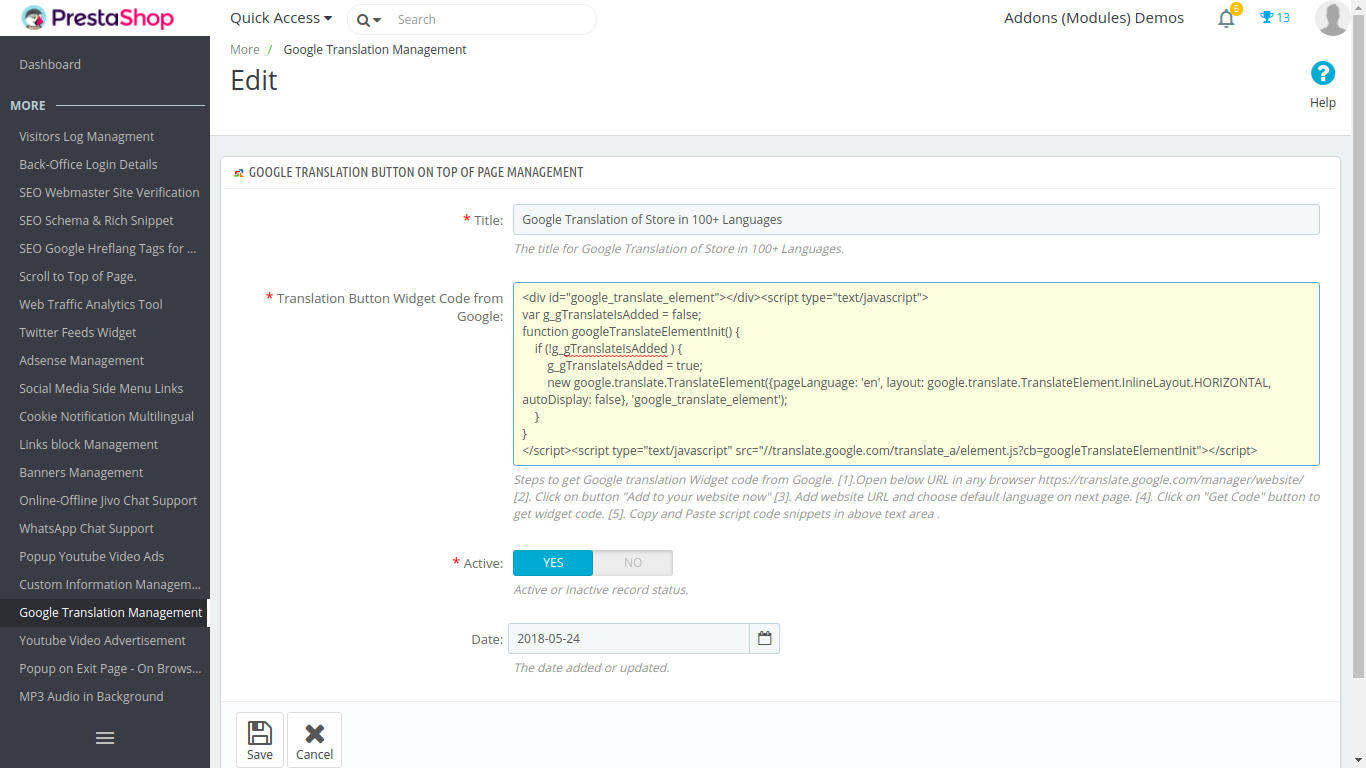The image size is (1366, 768).
Task: Open Back-Office Login Details menu item
Action: 88,164
